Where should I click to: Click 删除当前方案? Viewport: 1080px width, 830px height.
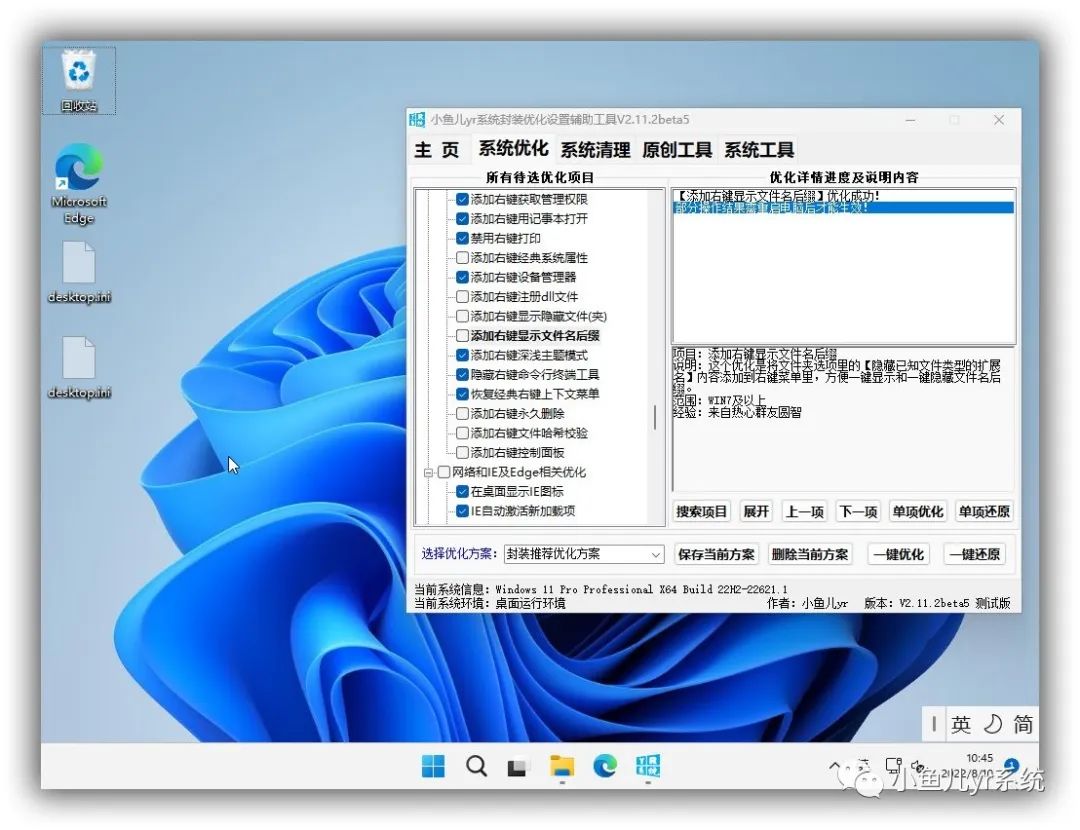(x=809, y=554)
